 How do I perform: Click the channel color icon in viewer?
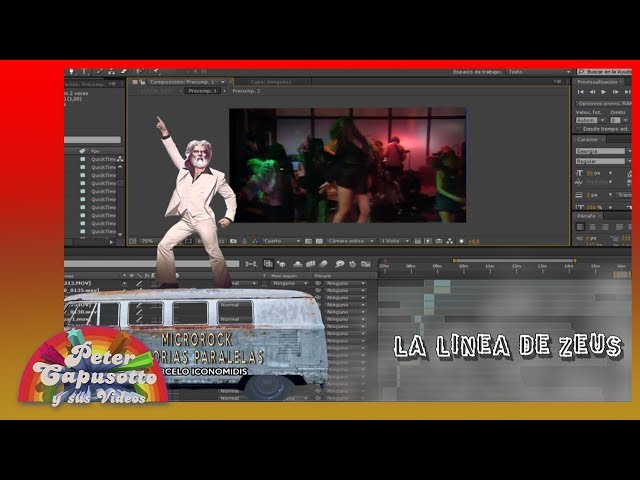point(255,241)
